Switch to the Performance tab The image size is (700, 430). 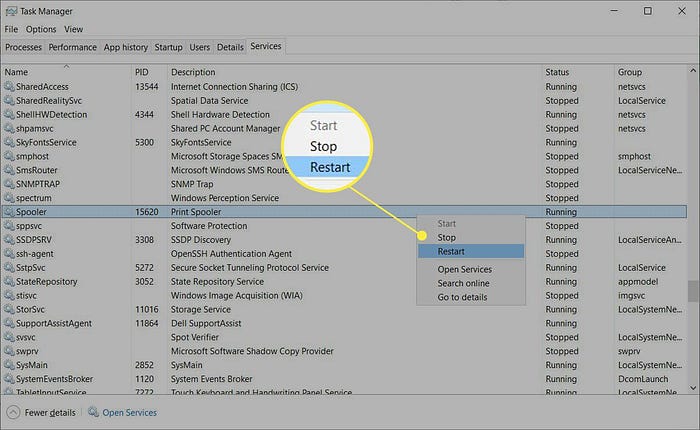click(x=72, y=47)
